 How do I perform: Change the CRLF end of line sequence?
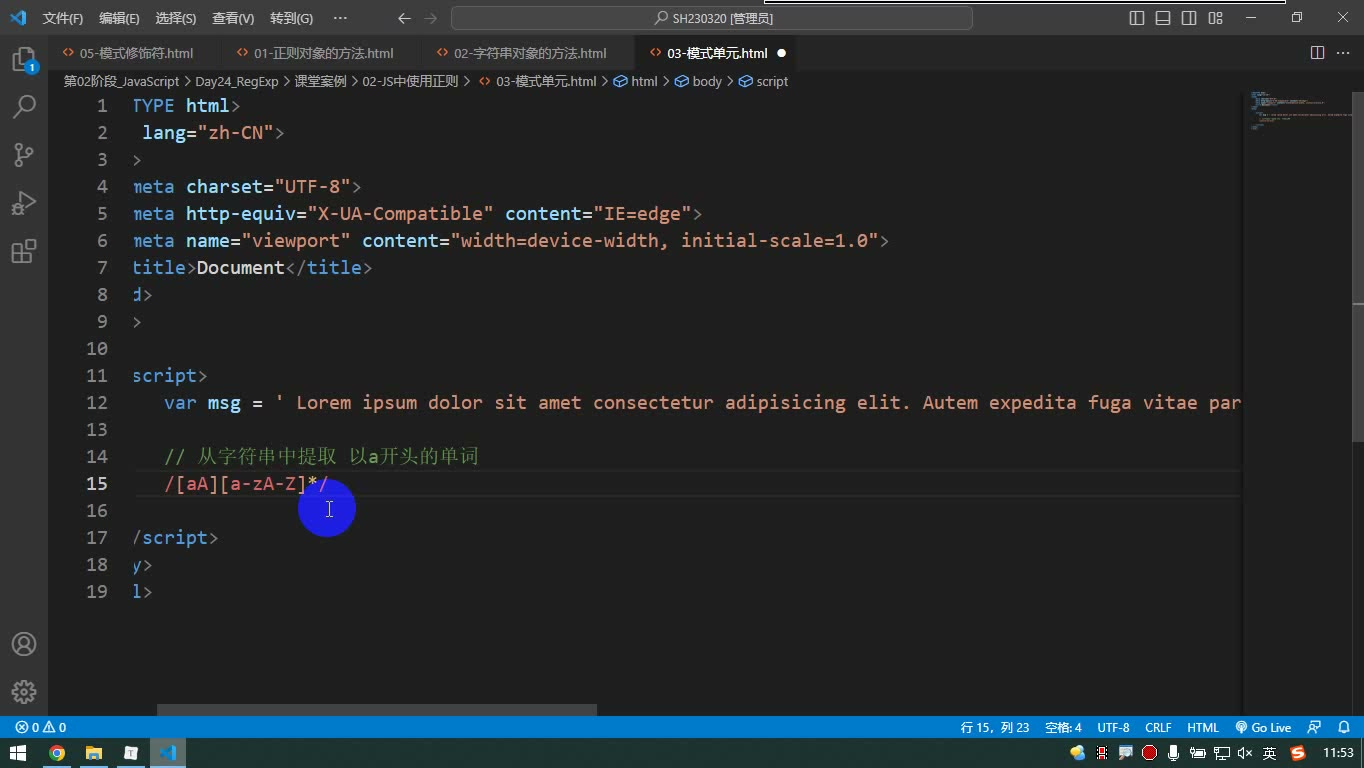click(1158, 727)
